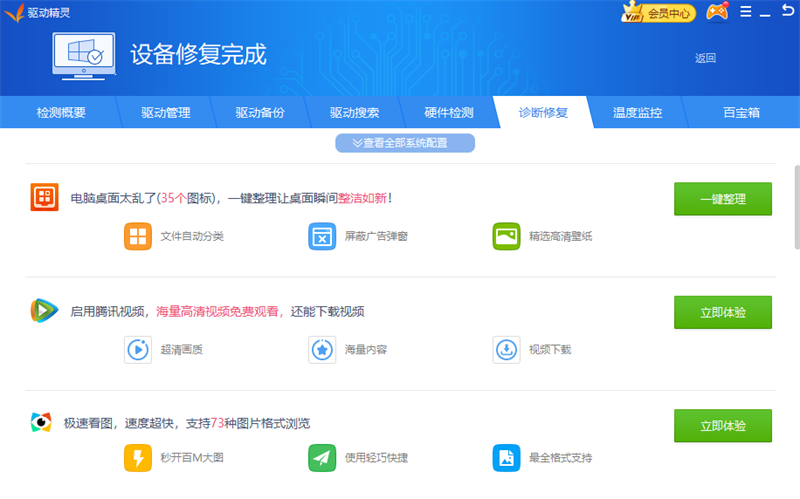The image size is (800, 499).
Task: Open the 驱动备份 tab
Action: click(x=260, y=112)
